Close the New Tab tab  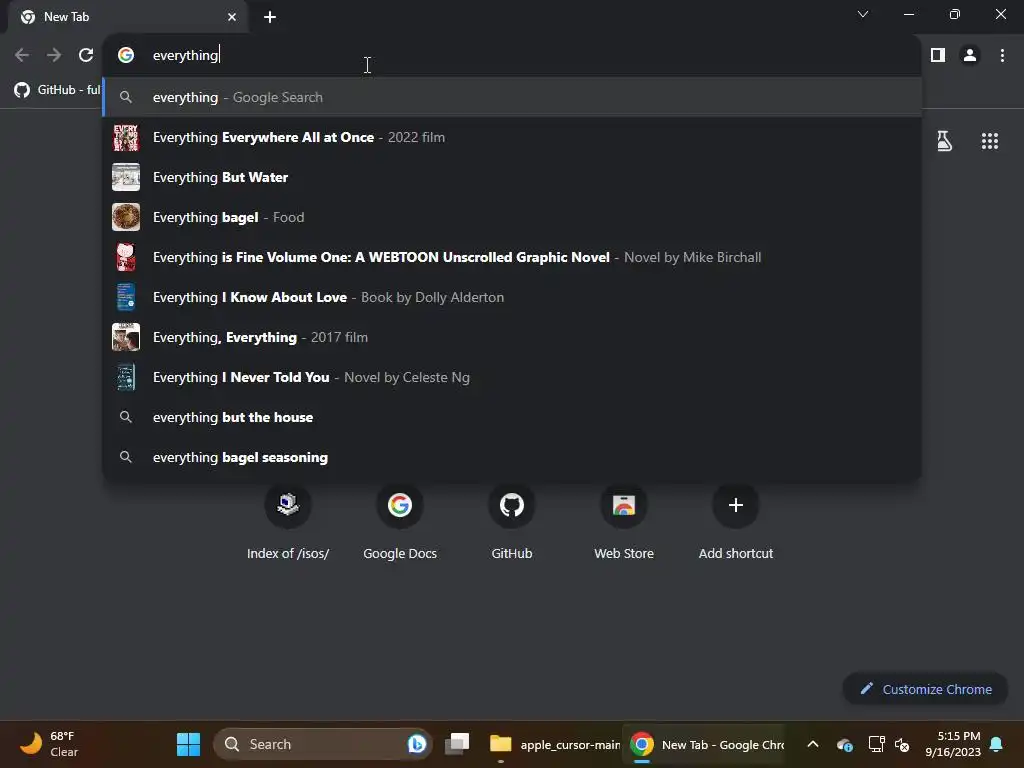(232, 17)
